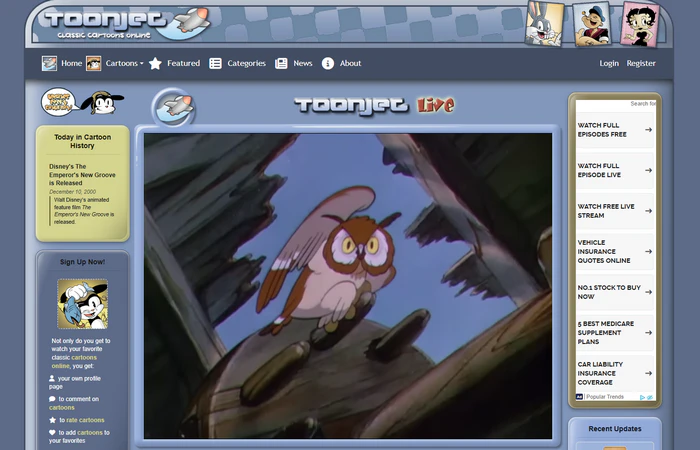This screenshot has width=700, height=450.
Task: Click the About info icon
Action: click(328, 63)
